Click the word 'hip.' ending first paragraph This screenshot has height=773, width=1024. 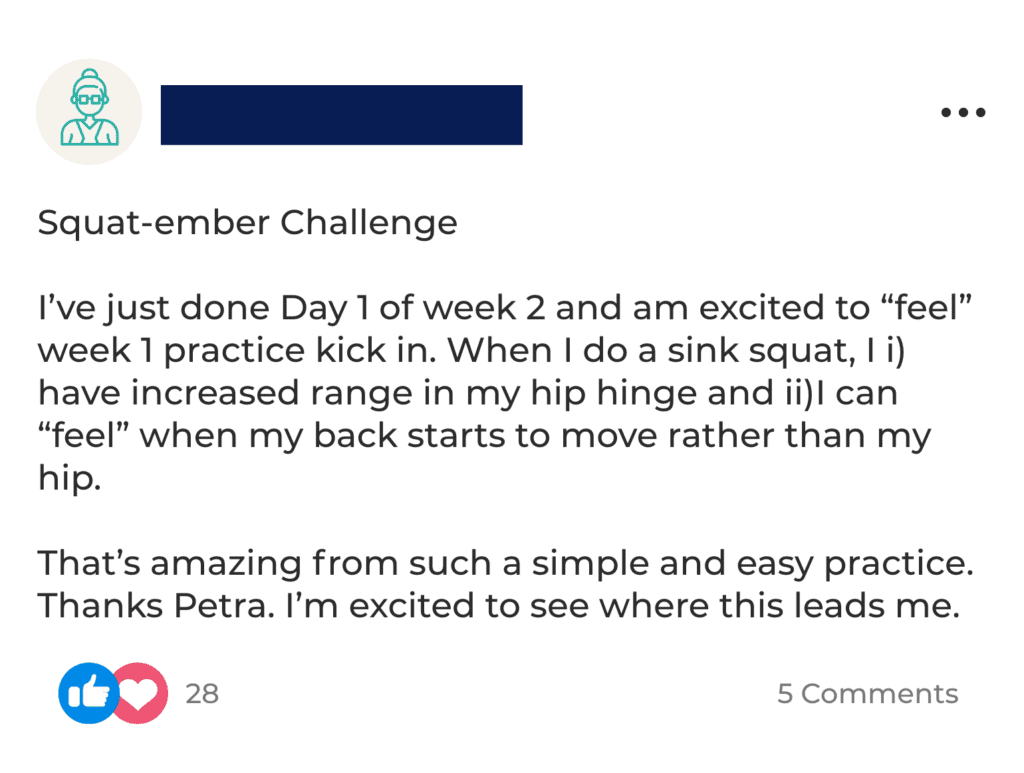tap(69, 478)
